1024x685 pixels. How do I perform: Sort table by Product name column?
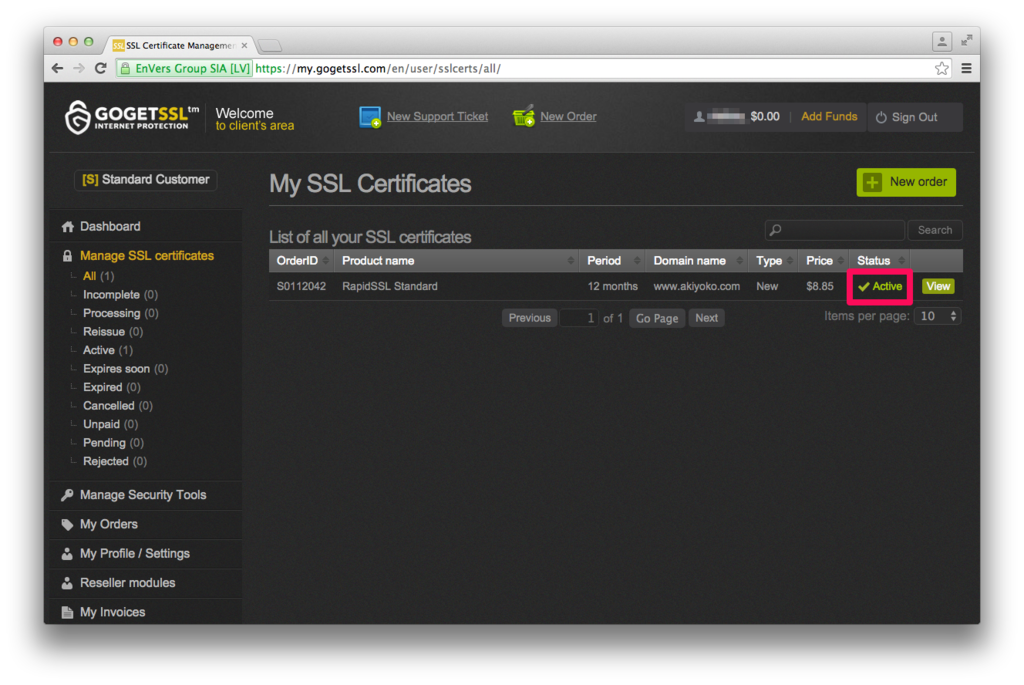coord(456,261)
